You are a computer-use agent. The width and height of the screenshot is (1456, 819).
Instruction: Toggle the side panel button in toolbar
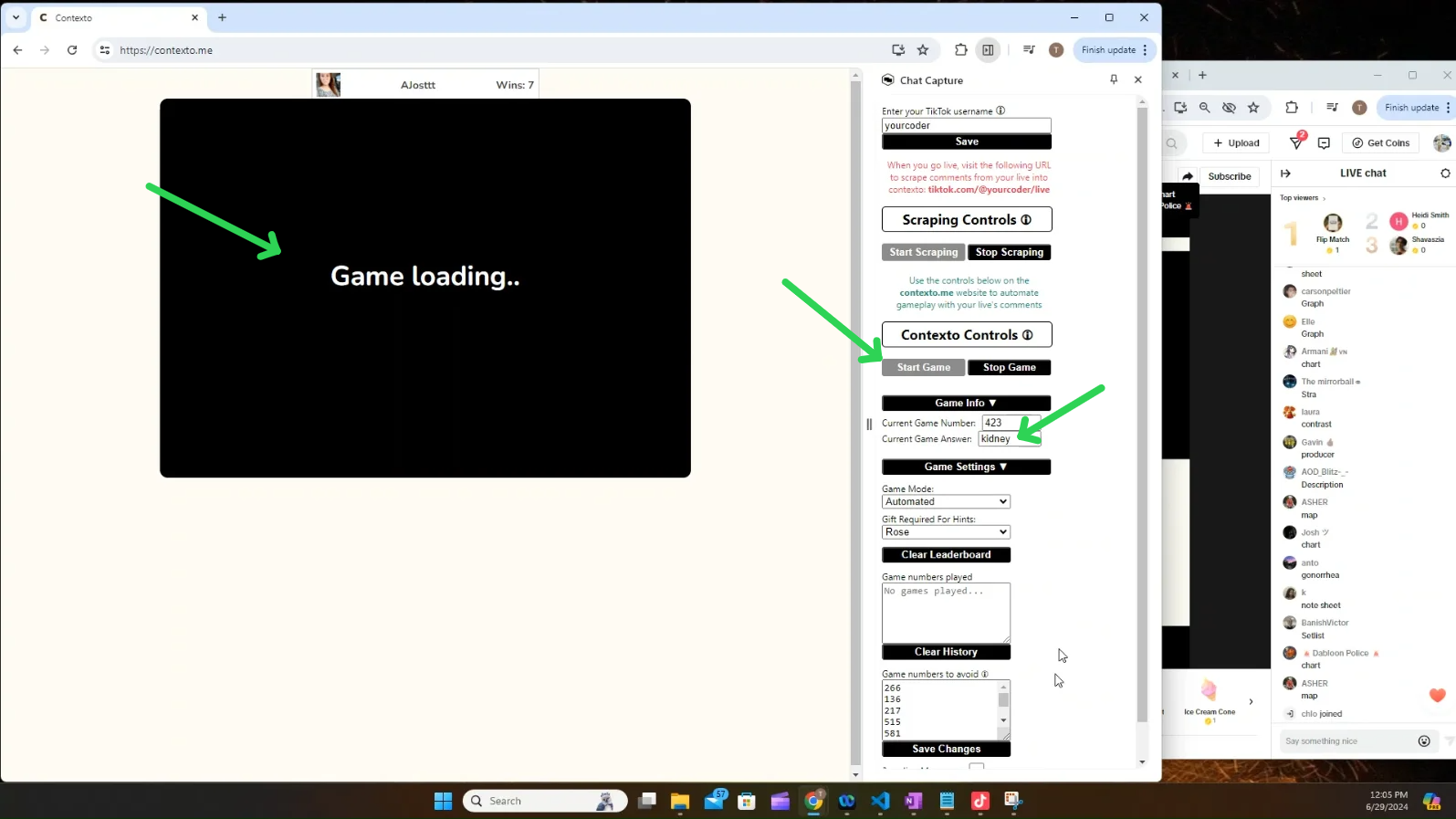[988, 50]
